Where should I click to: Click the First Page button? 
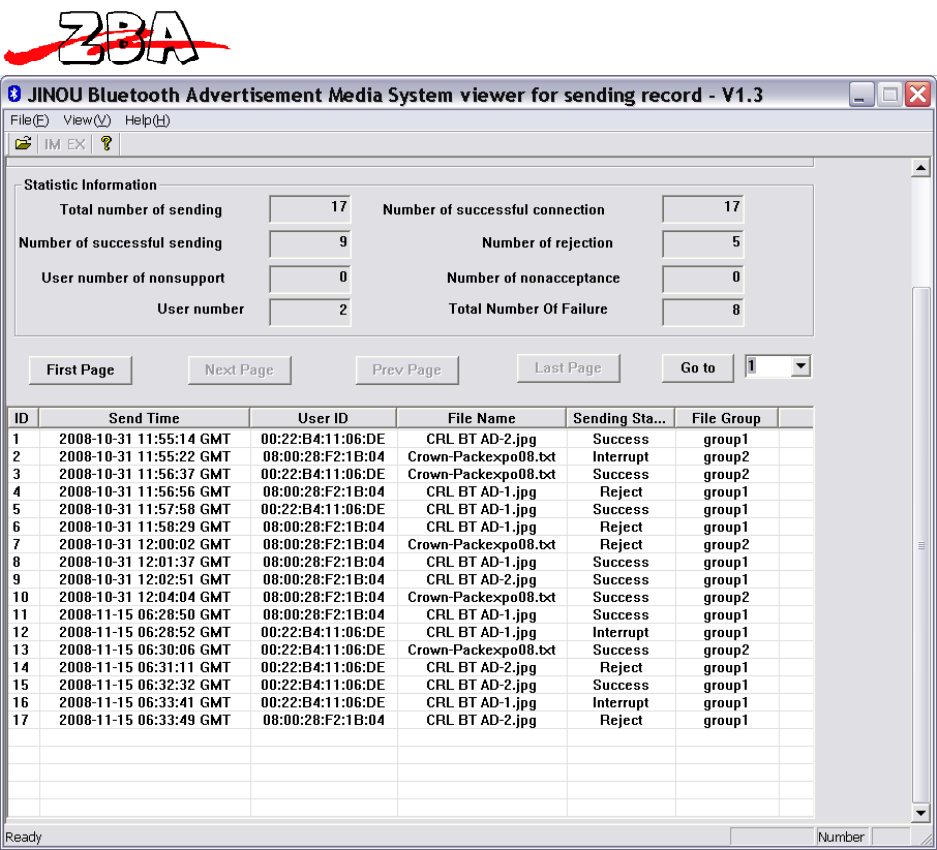coord(80,370)
